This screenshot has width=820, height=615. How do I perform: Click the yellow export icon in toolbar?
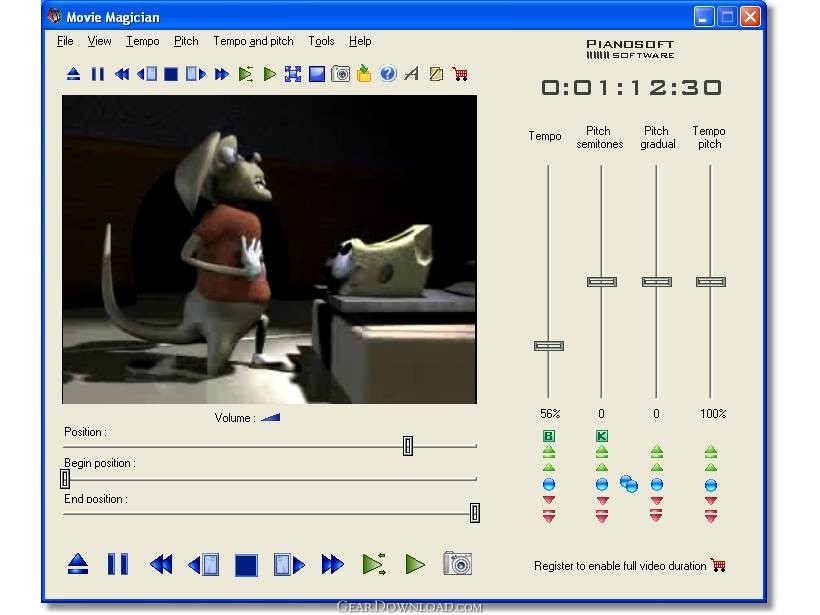tap(364, 73)
